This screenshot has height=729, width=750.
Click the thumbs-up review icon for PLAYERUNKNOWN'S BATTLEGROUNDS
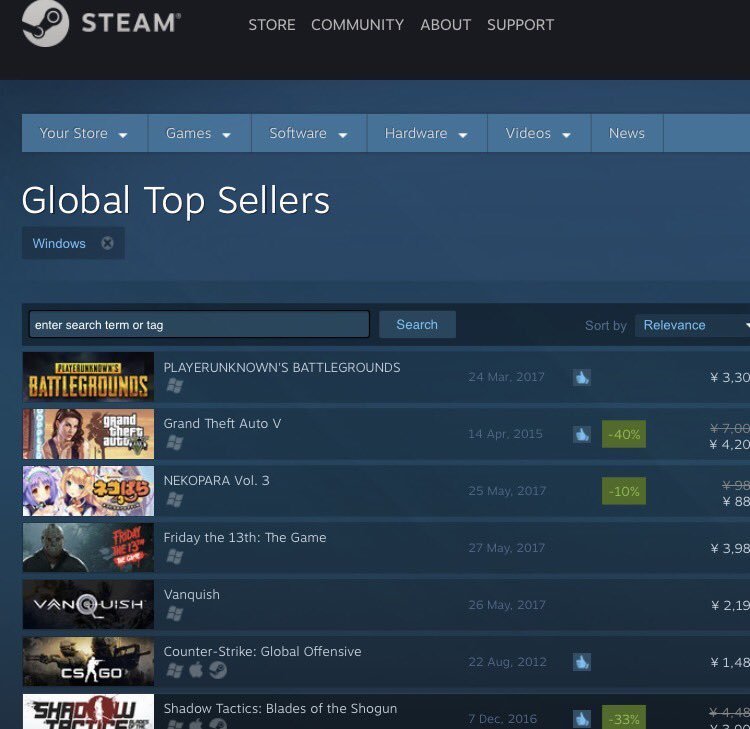pos(582,377)
